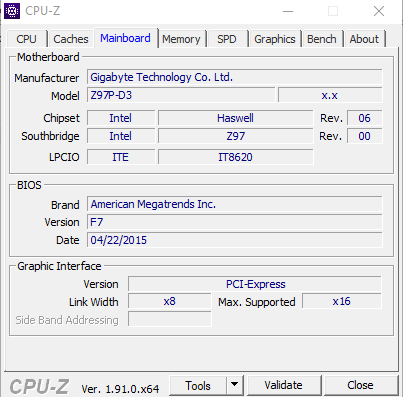Click the Tools button
This screenshot has width=403, height=397.
[x=198, y=386]
